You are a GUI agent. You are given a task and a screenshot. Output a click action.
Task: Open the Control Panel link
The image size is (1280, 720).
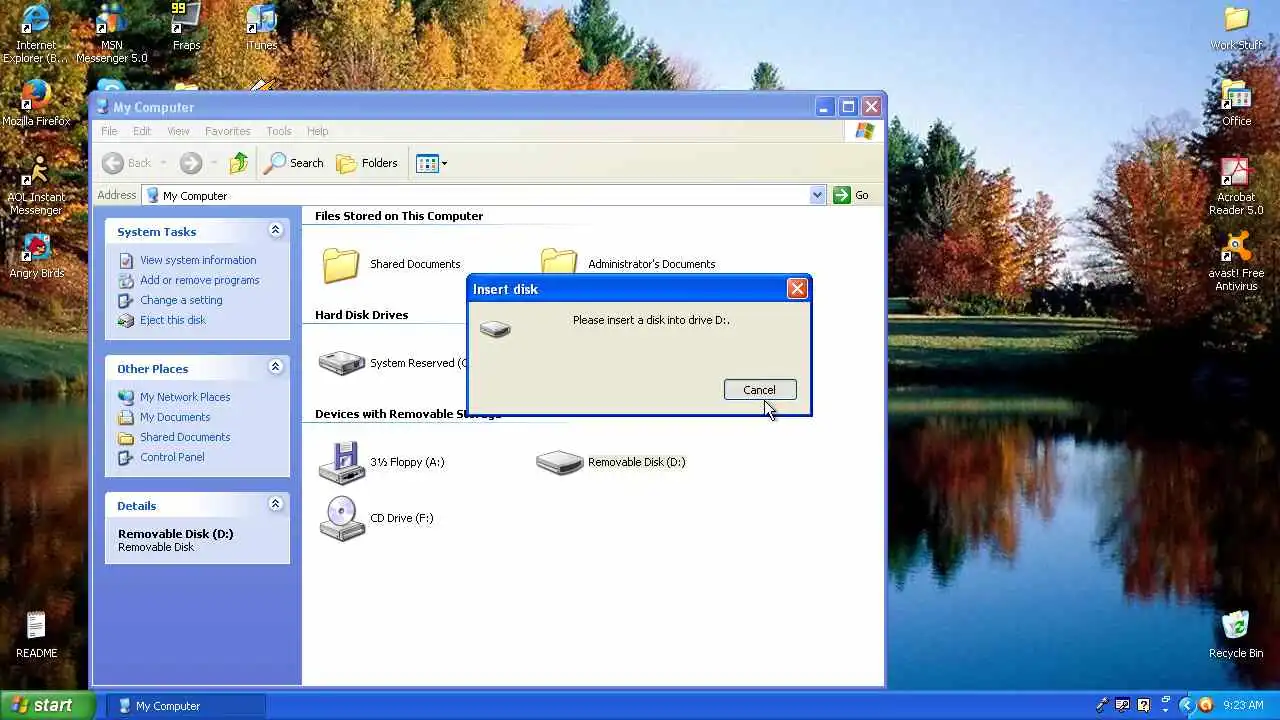pos(172,457)
